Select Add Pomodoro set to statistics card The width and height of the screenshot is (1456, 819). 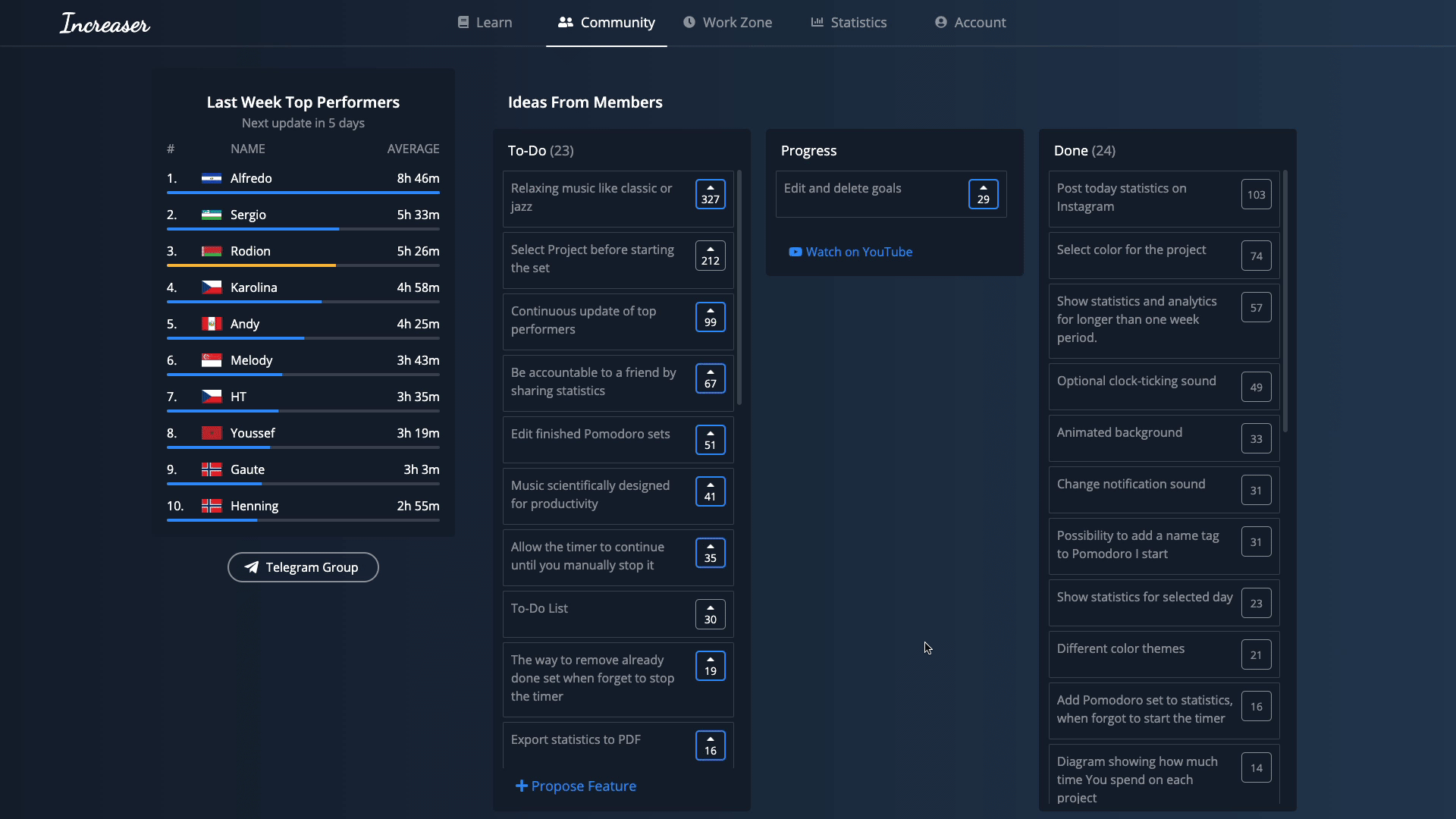tap(1164, 711)
